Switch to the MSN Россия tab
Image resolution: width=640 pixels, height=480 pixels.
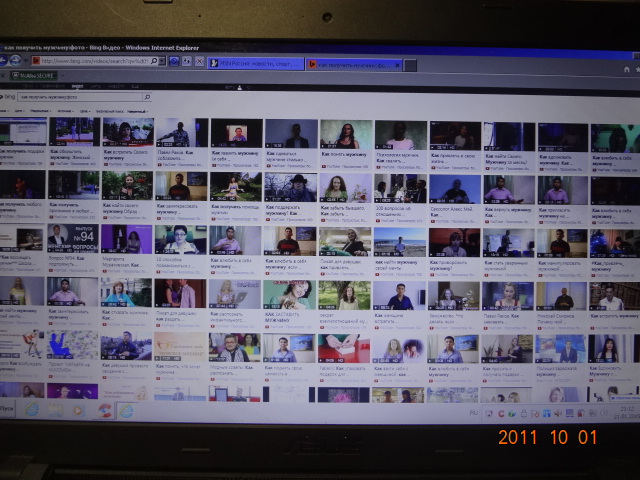pos(256,64)
